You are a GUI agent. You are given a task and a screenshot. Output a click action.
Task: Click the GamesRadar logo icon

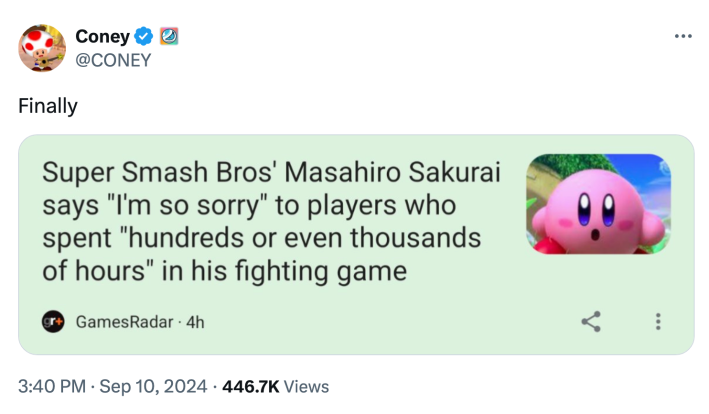tap(53, 322)
